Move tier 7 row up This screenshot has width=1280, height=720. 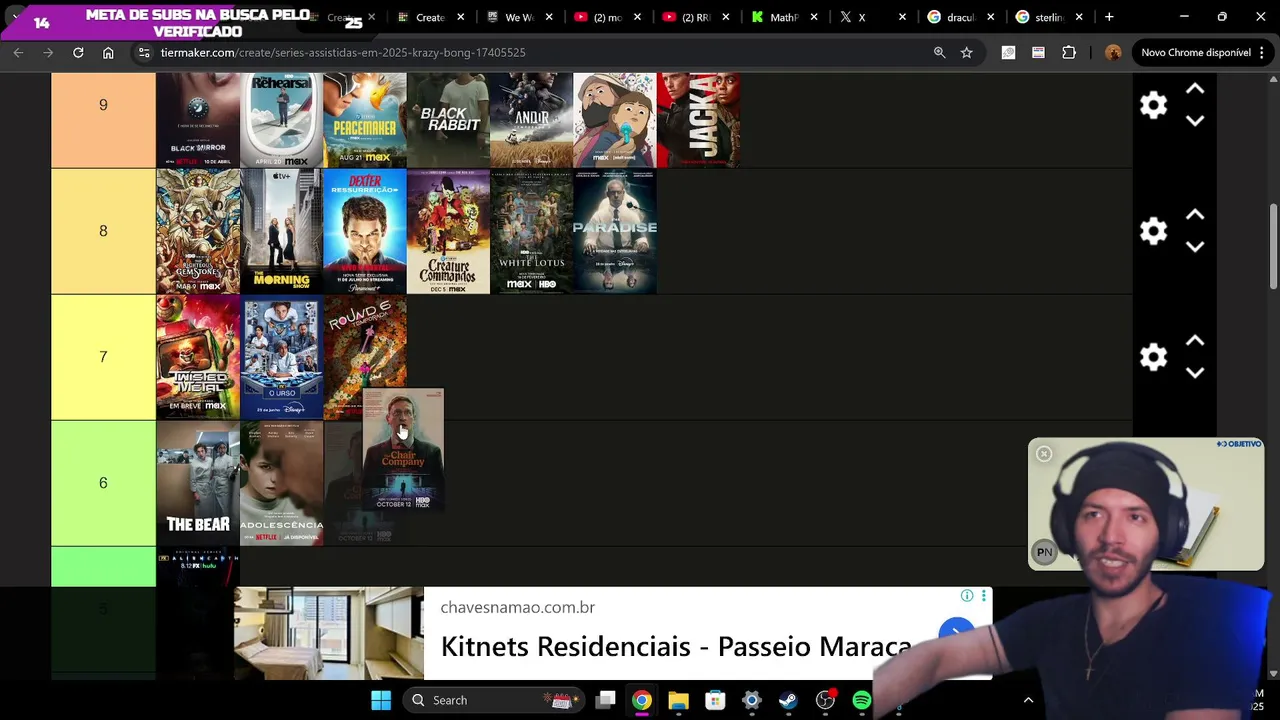[x=1195, y=341]
